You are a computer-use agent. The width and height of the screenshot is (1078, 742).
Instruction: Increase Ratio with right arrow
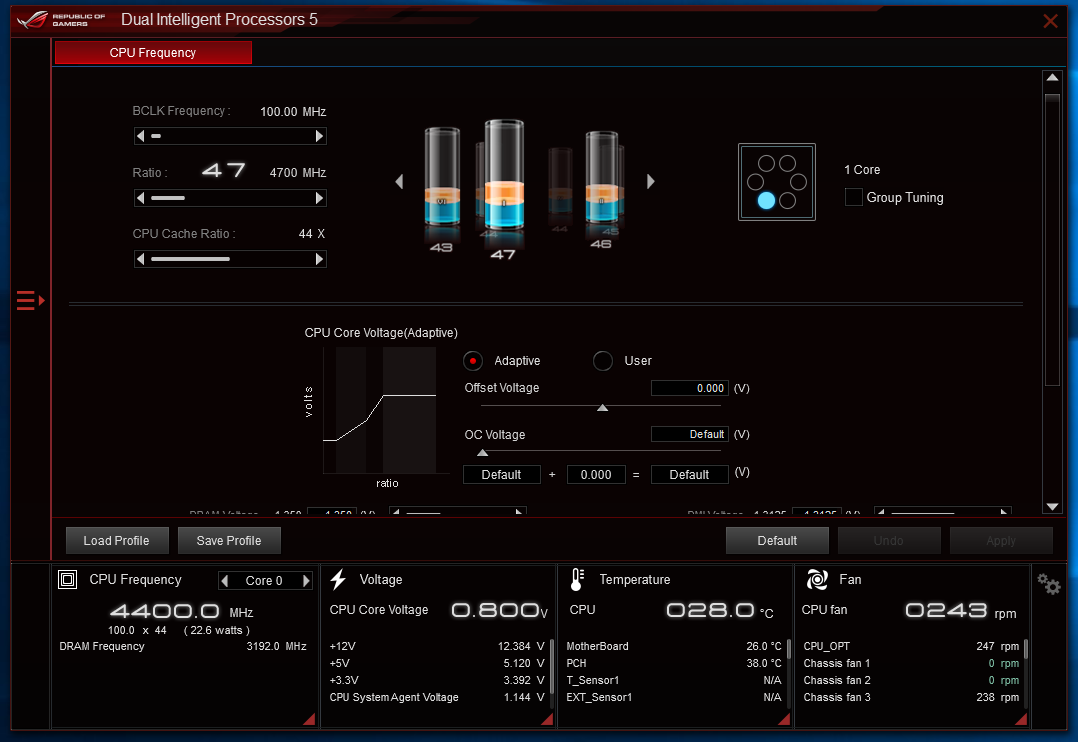coord(319,198)
